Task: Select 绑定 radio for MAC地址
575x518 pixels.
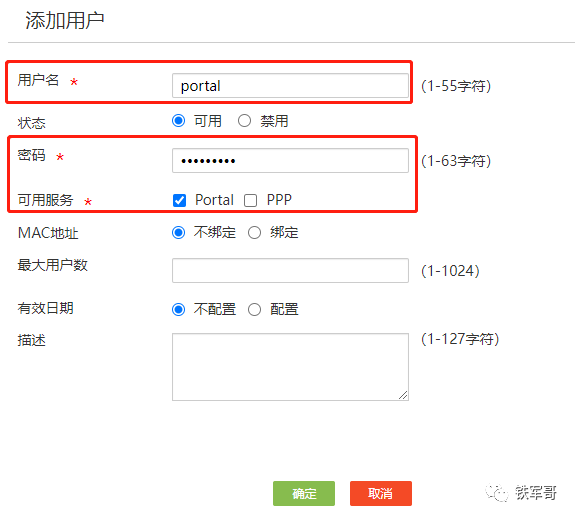Action: point(254,232)
